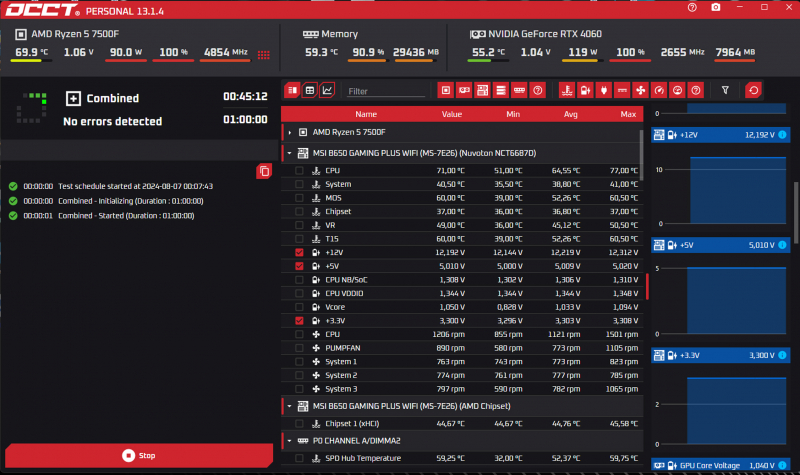800x475 pixels.
Task: Select the +3.3V graph header bar
Action: (x=720, y=355)
